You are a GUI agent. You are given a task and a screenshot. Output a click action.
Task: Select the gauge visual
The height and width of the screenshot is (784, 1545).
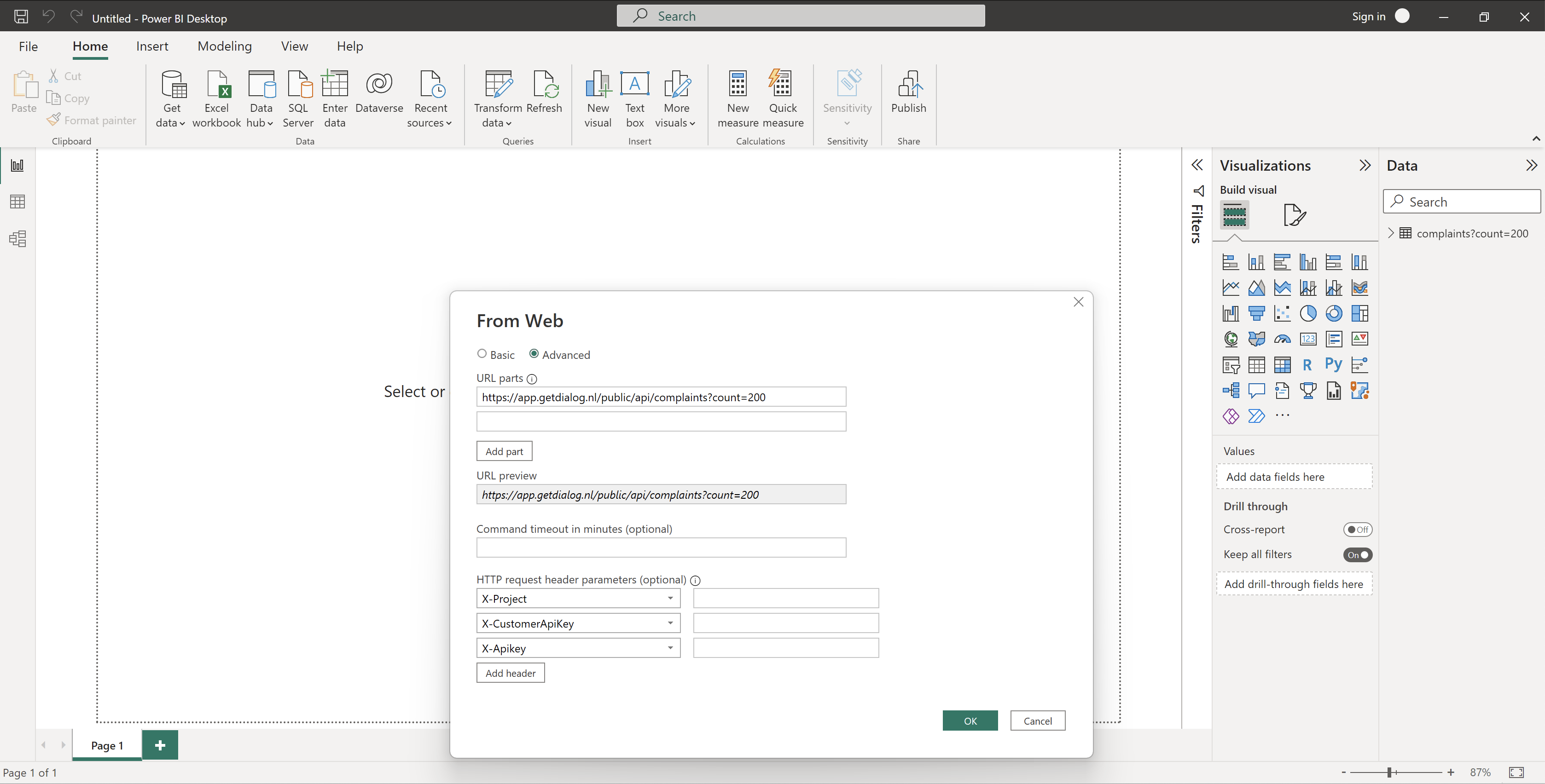pyautogui.click(x=1282, y=339)
